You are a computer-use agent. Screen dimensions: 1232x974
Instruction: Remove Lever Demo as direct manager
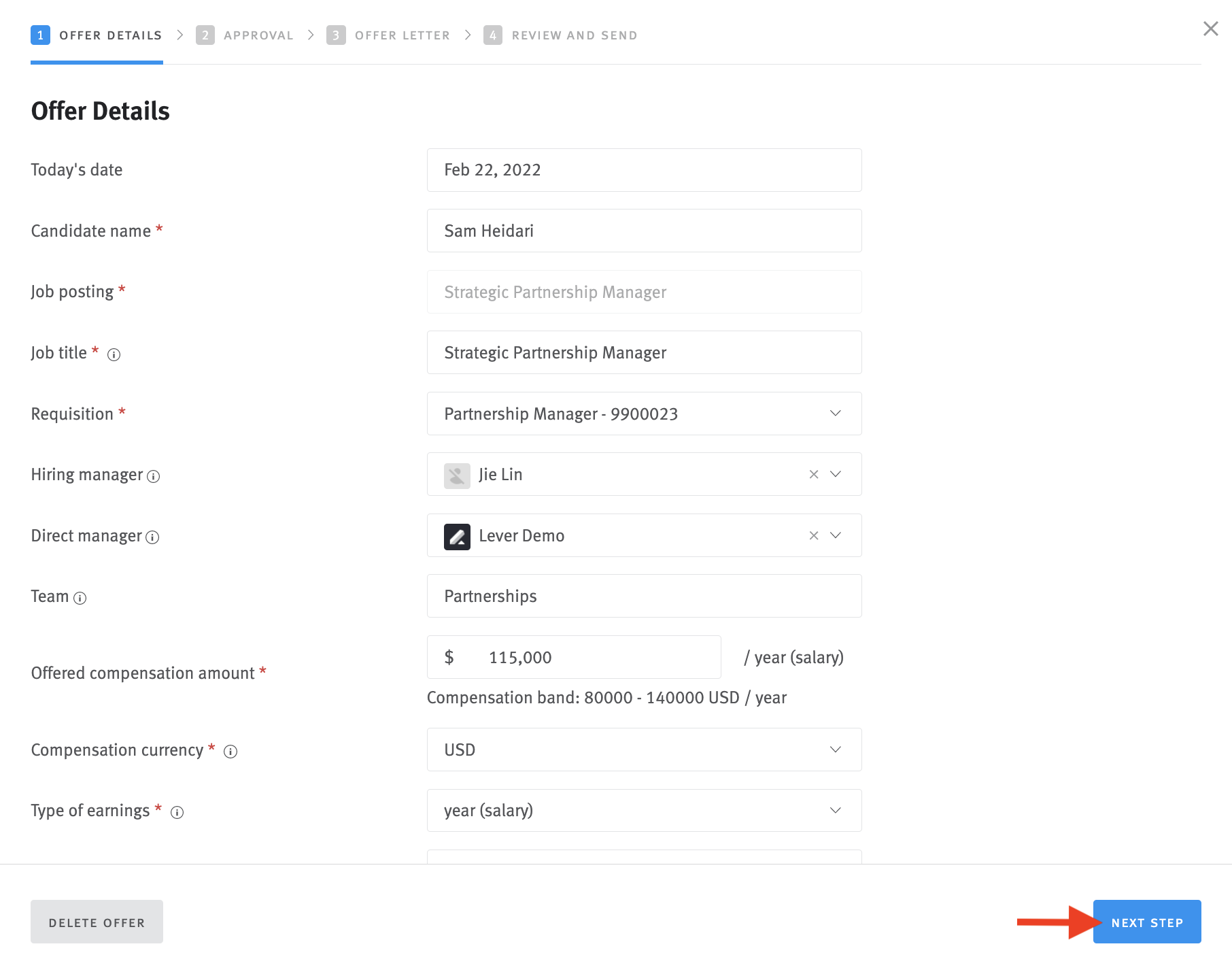click(813, 535)
